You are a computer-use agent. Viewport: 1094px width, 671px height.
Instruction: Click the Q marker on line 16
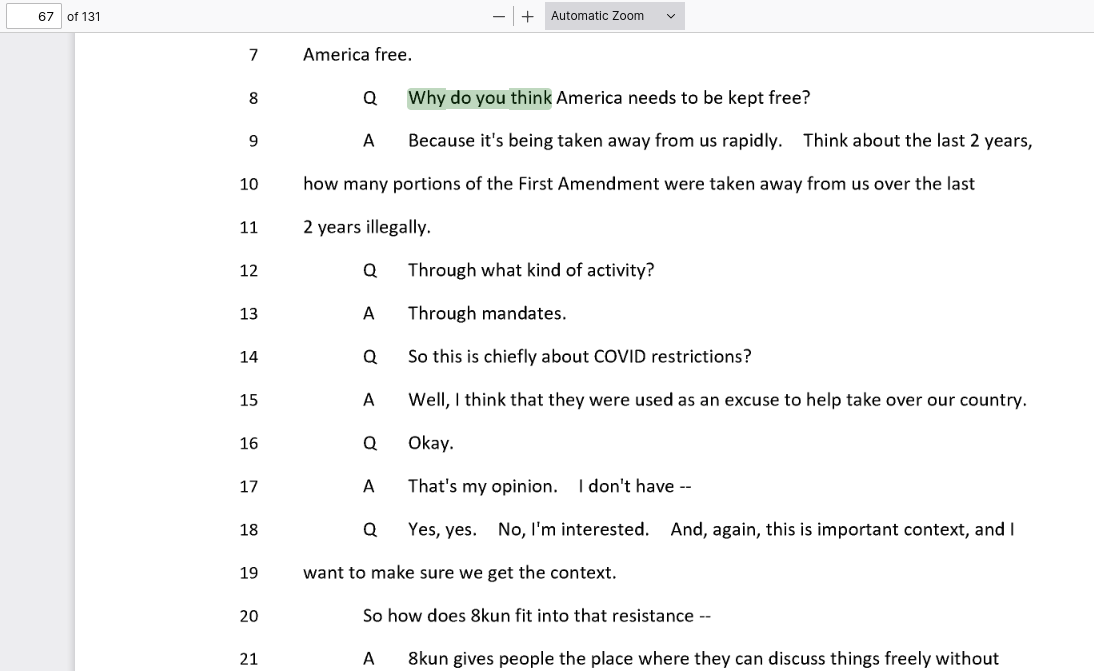[370, 444]
